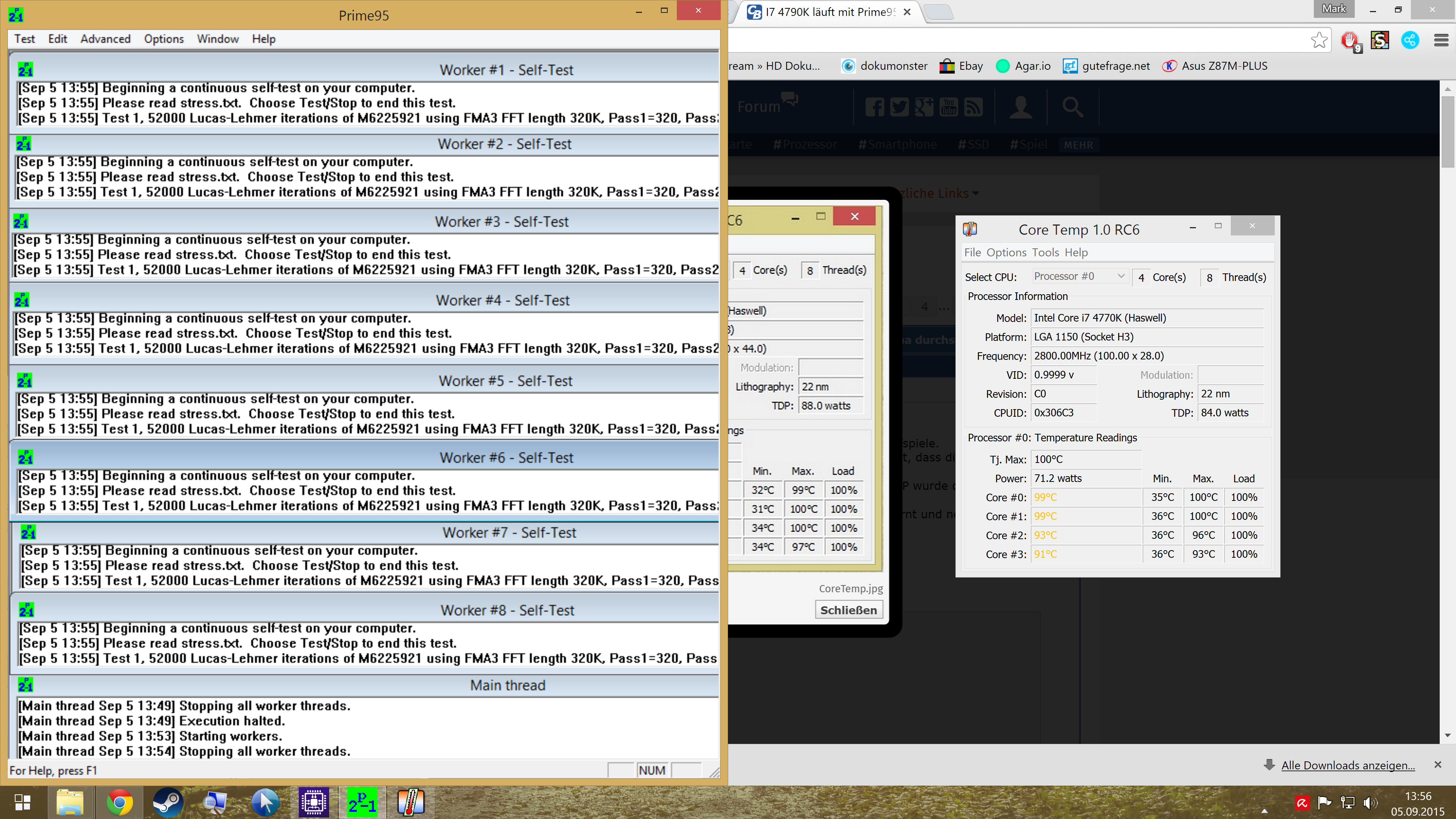Image resolution: width=1456 pixels, height=819 pixels.
Task: Open the Test menu in Prime95
Action: (x=24, y=39)
